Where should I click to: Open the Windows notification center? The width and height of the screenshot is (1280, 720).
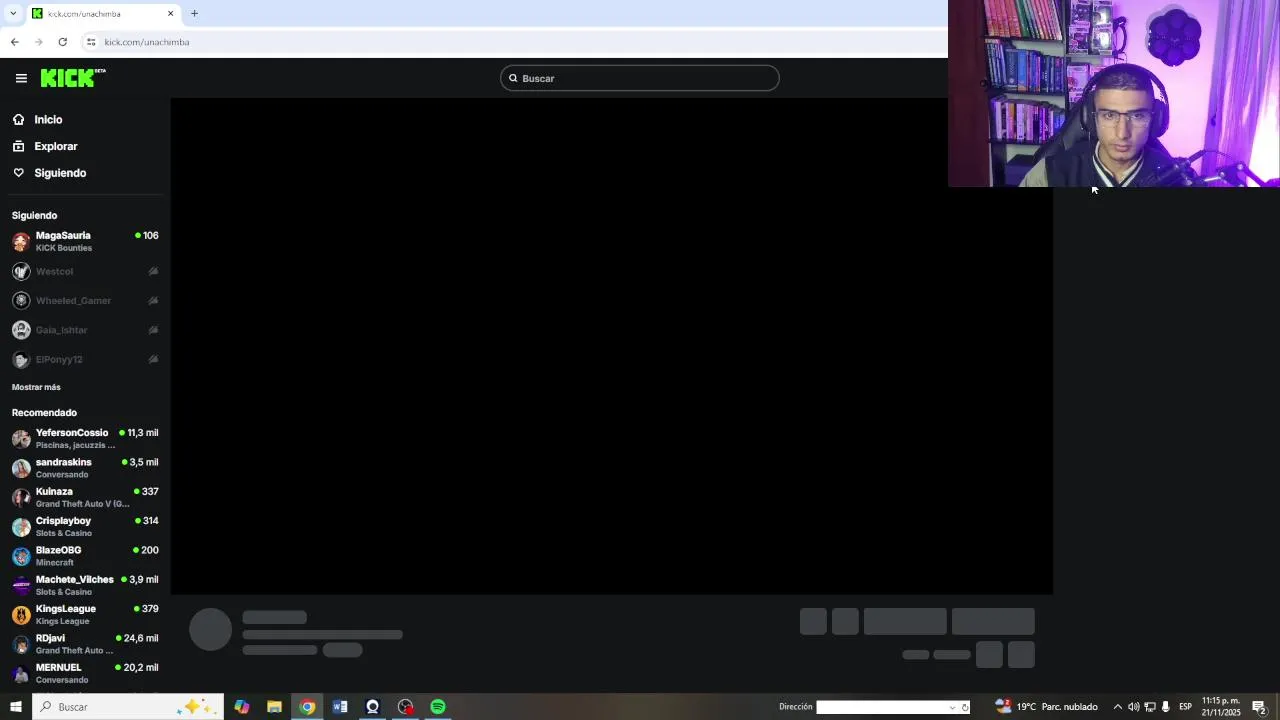(x=1260, y=707)
